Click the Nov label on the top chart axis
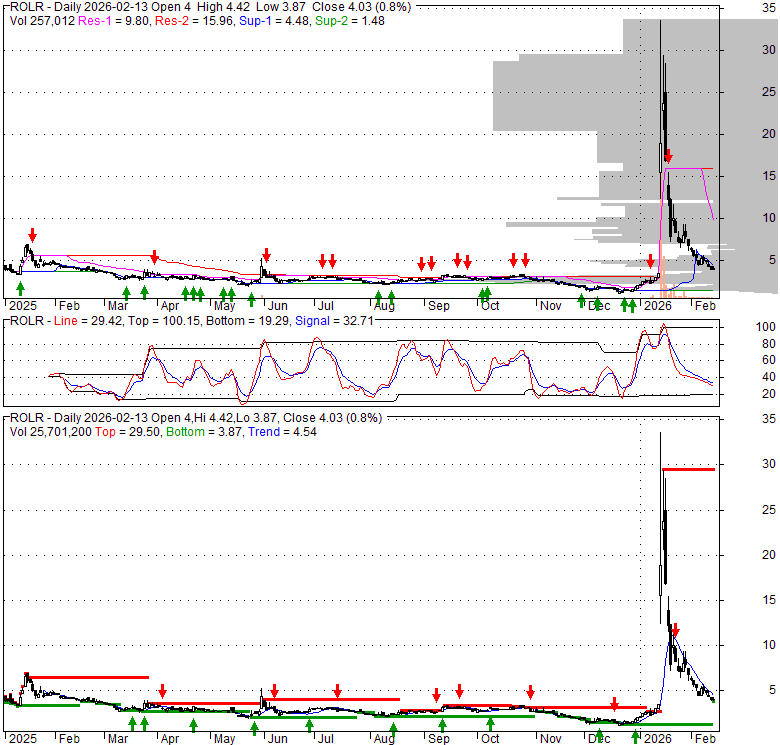Screen dimensions: 780x745 pyautogui.click(x=550, y=305)
